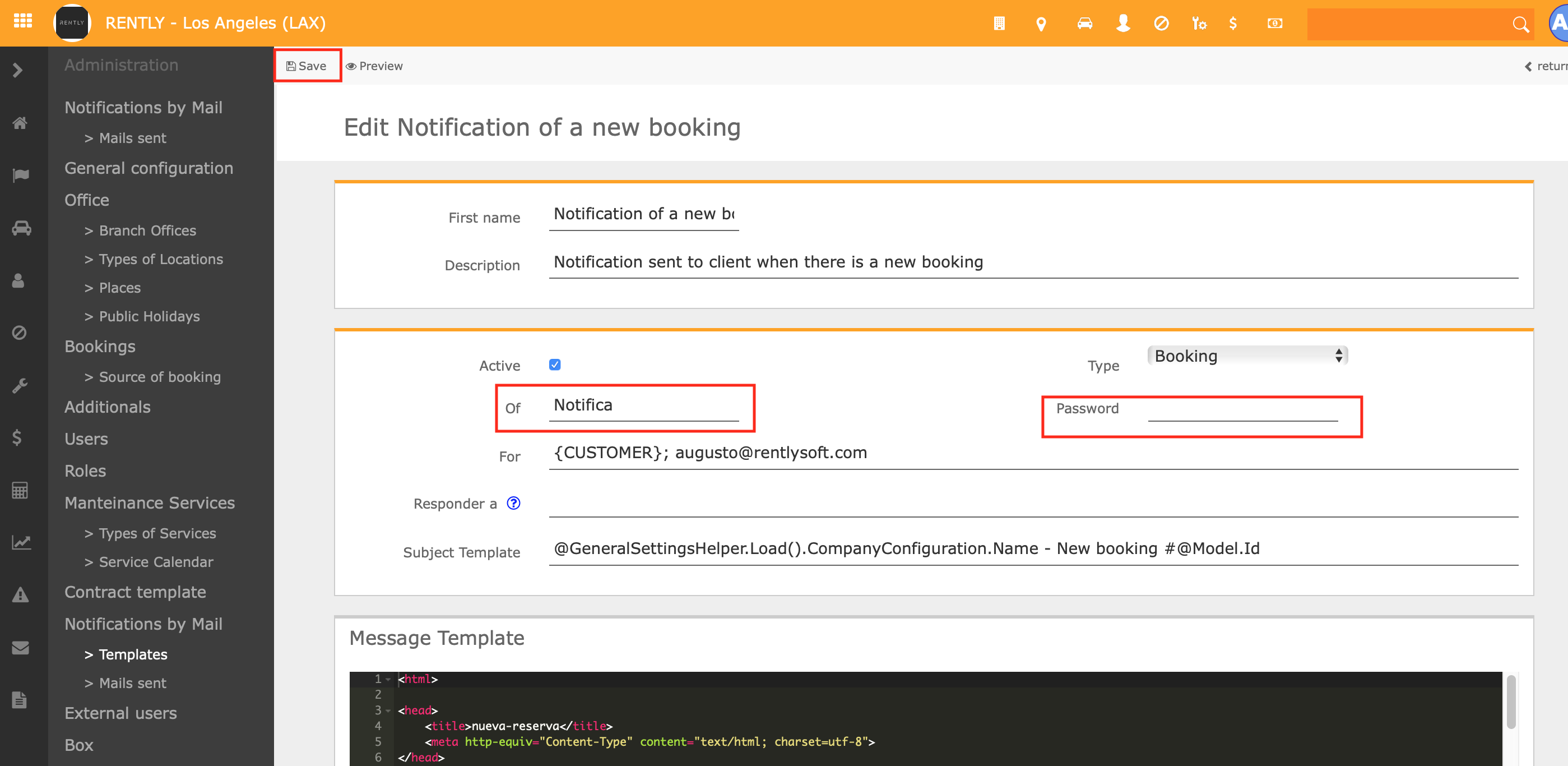Open the Additionals menu item
Screen dimensions: 1568x766
[107, 407]
